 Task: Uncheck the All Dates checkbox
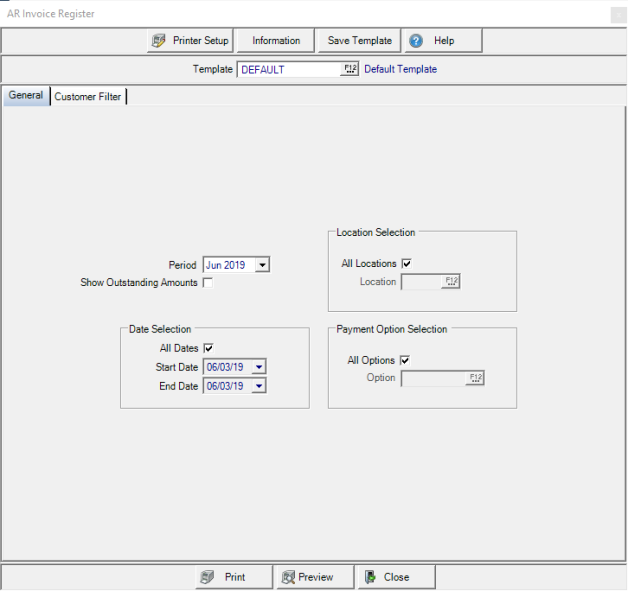(208, 348)
